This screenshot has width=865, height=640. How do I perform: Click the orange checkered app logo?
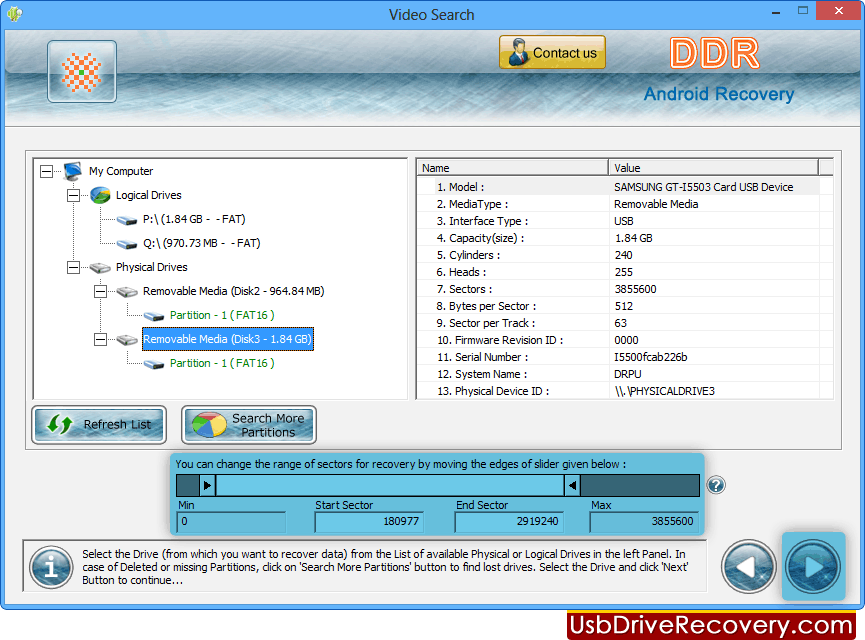(x=82, y=72)
